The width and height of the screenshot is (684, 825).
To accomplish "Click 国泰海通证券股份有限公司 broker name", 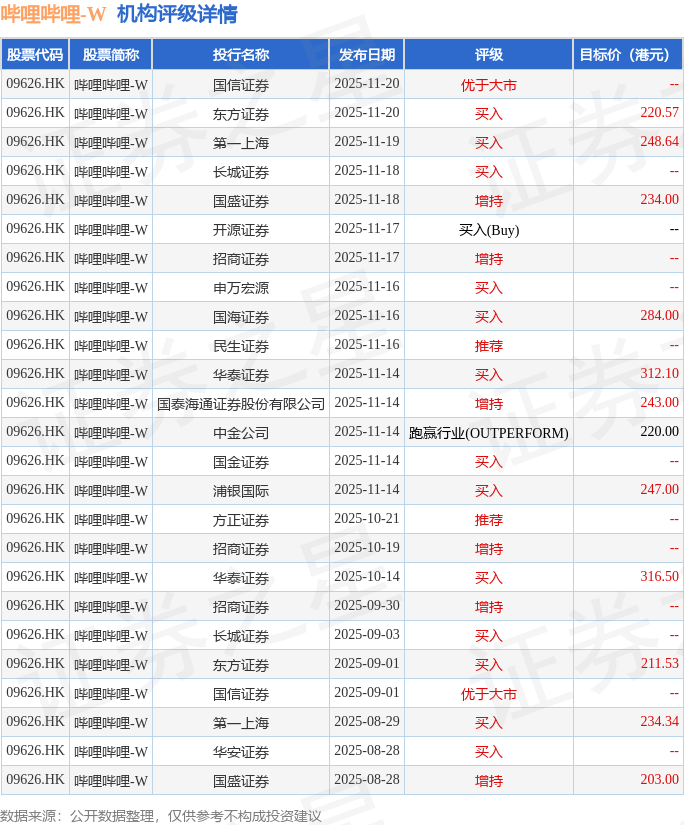I will point(241,404).
